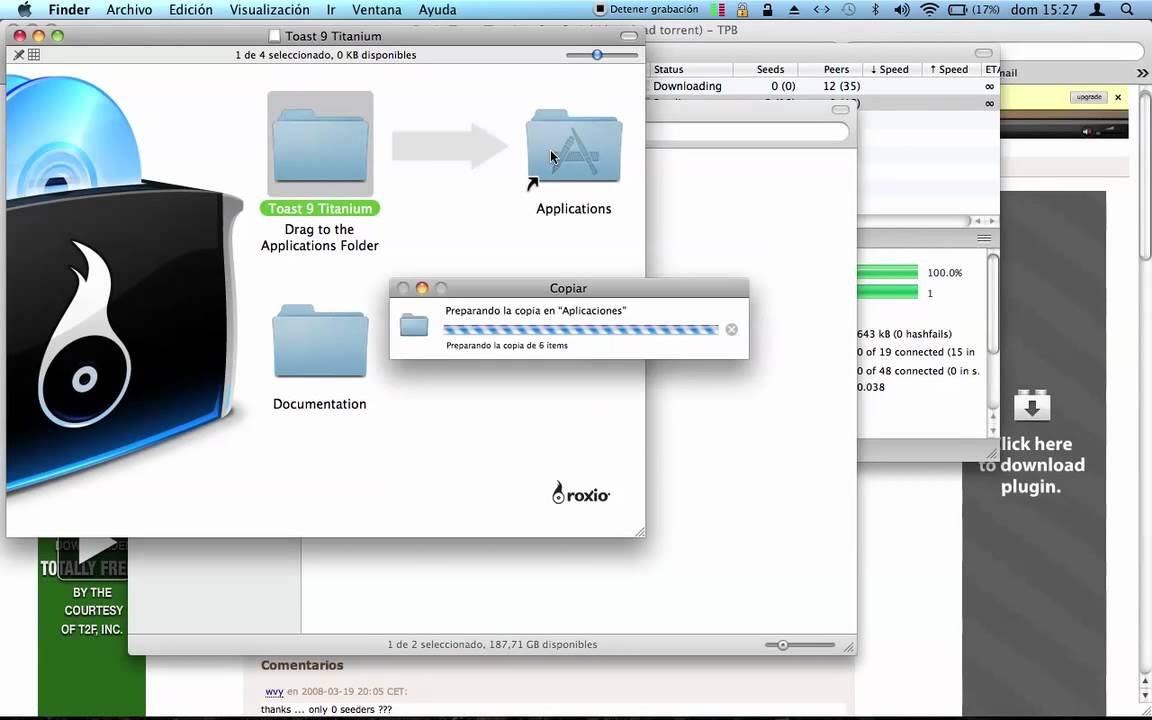This screenshot has width=1152, height=720.
Task: Sort torrents by Status column
Action: [x=691, y=69]
